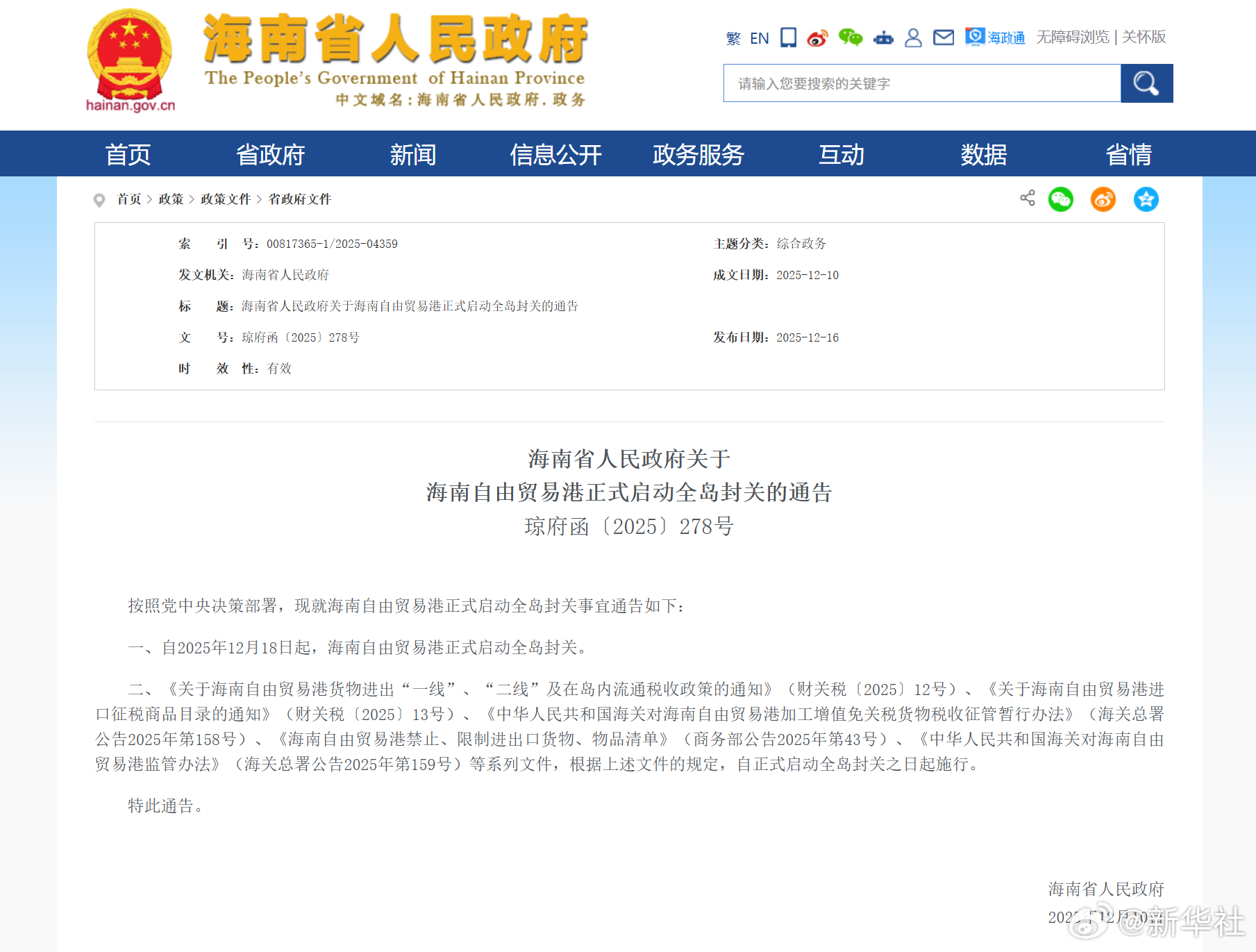Image resolution: width=1256 pixels, height=952 pixels.
Task: Open the mail envelope icon
Action: coord(944,37)
